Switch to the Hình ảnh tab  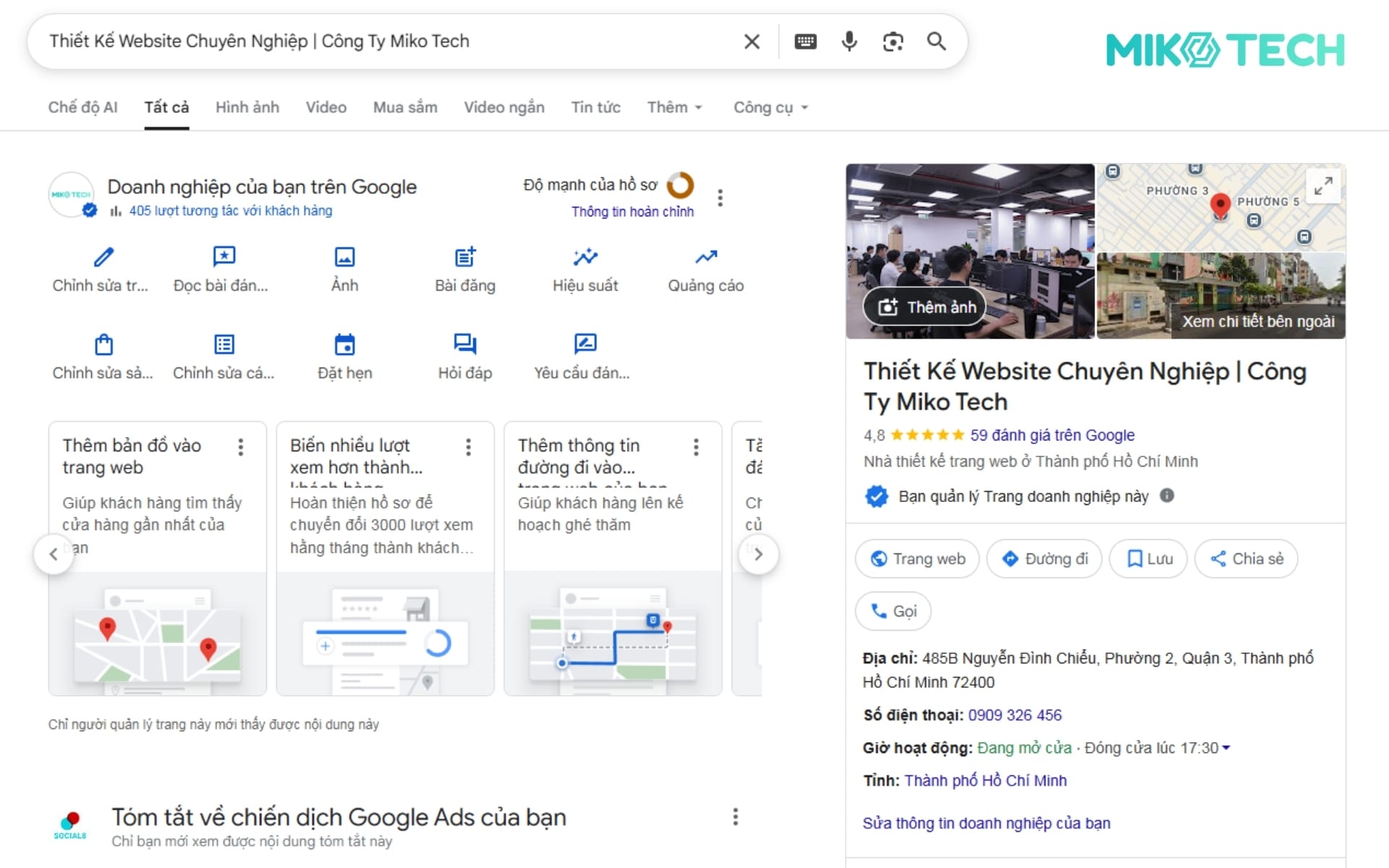[x=247, y=107]
